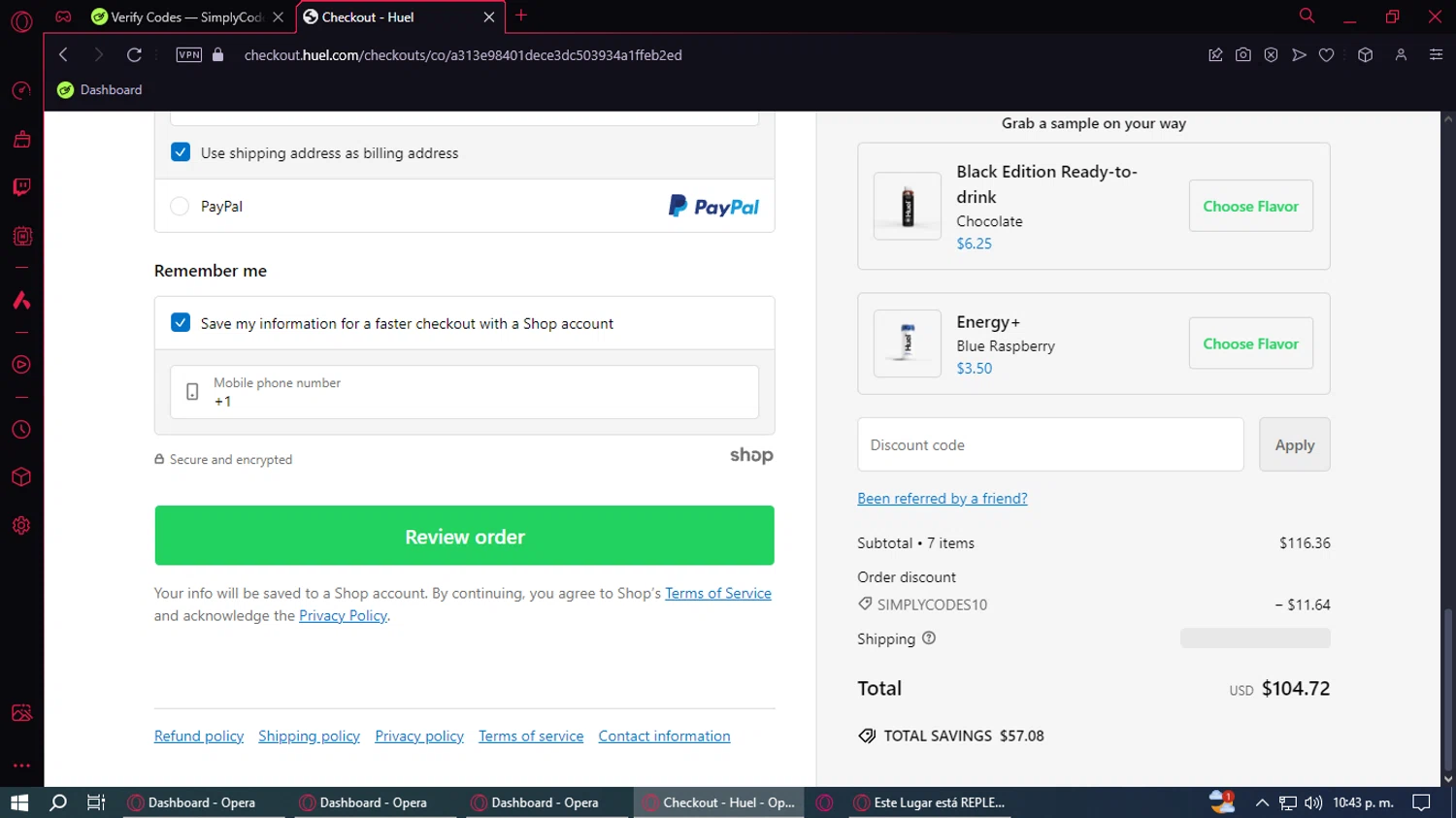This screenshot has width=1456, height=818.
Task: Uncheck Use shipping address as billing address
Action: (x=181, y=152)
